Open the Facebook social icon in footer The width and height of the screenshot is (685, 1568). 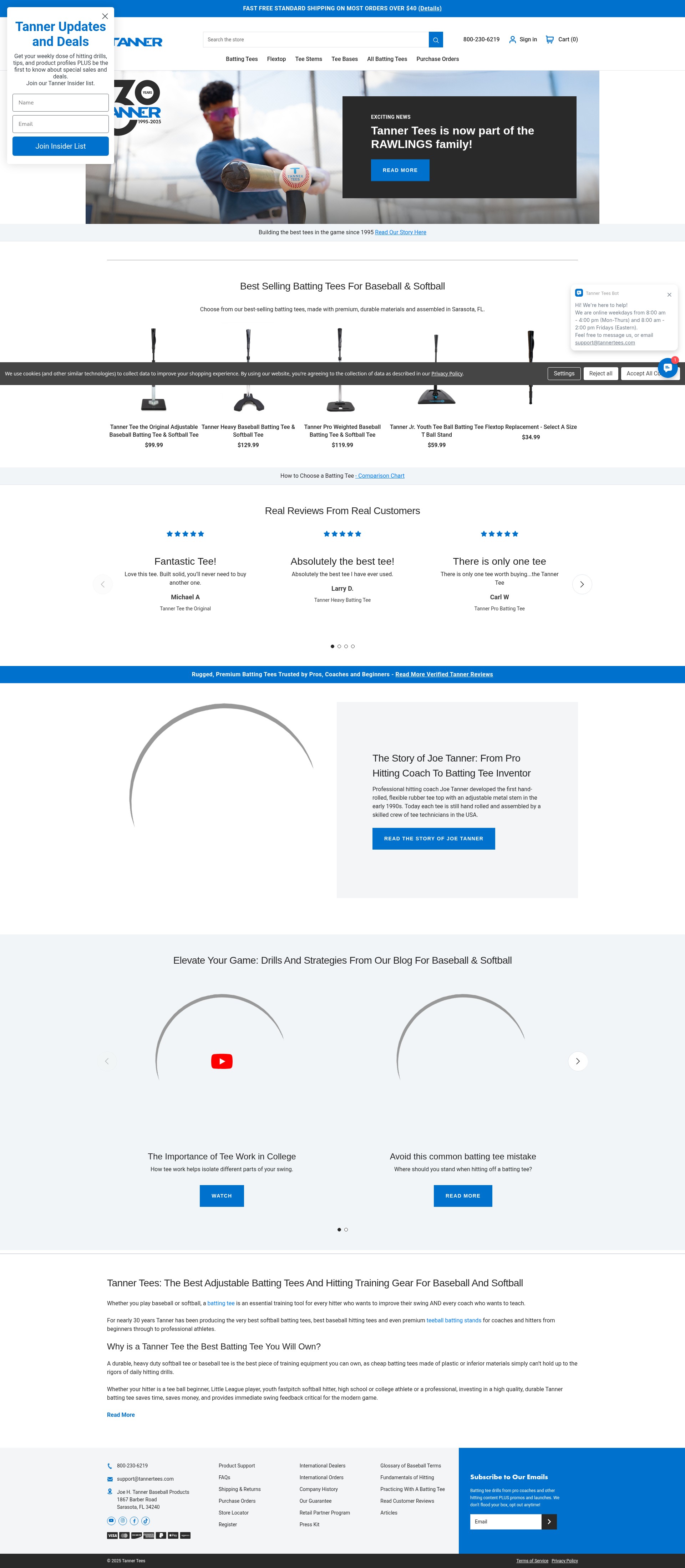click(134, 1521)
